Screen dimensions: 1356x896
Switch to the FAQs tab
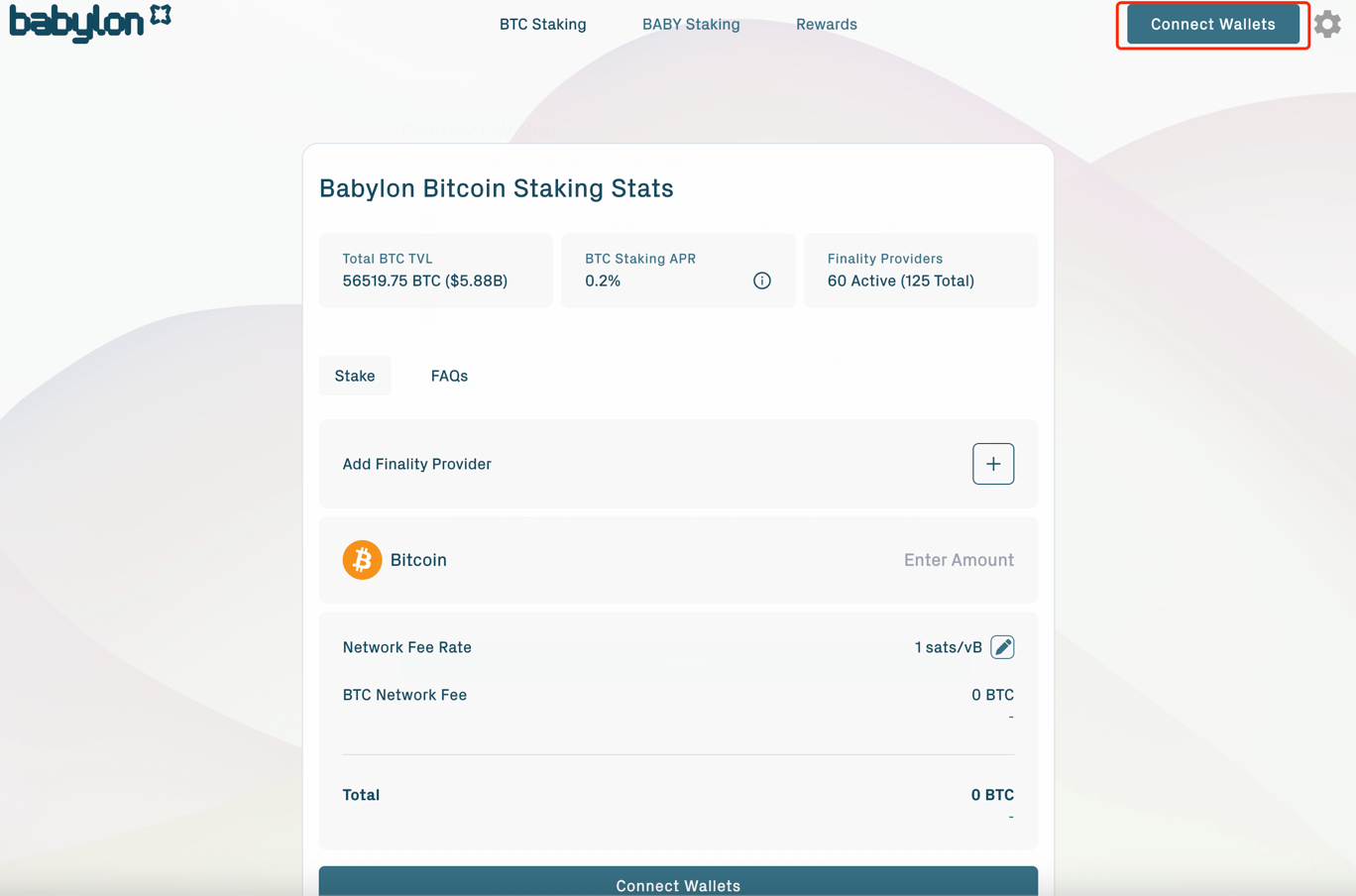click(x=449, y=376)
